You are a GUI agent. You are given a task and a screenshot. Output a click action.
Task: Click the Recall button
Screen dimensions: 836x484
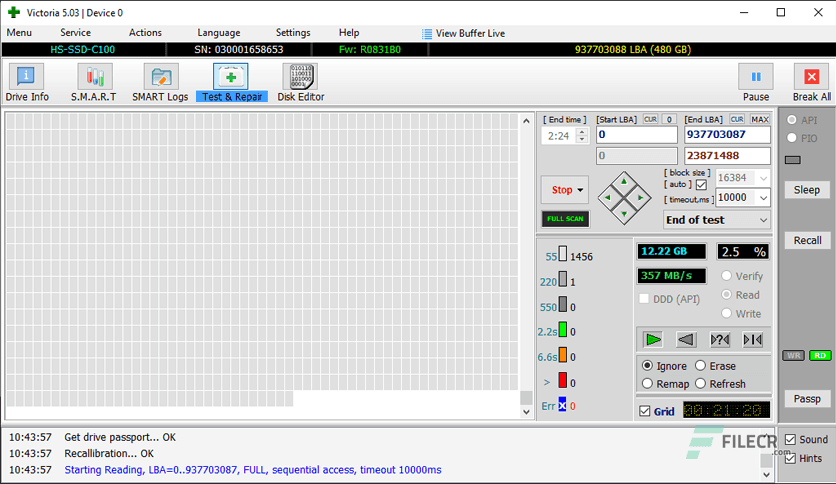(807, 240)
